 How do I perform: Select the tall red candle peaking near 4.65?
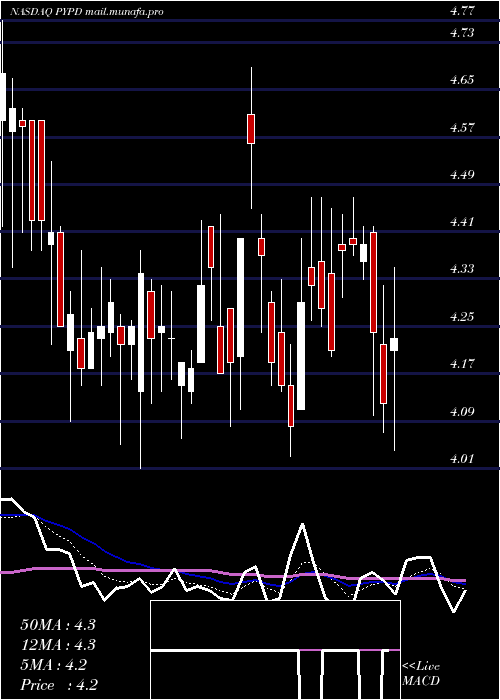pyautogui.click(x=251, y=129)
